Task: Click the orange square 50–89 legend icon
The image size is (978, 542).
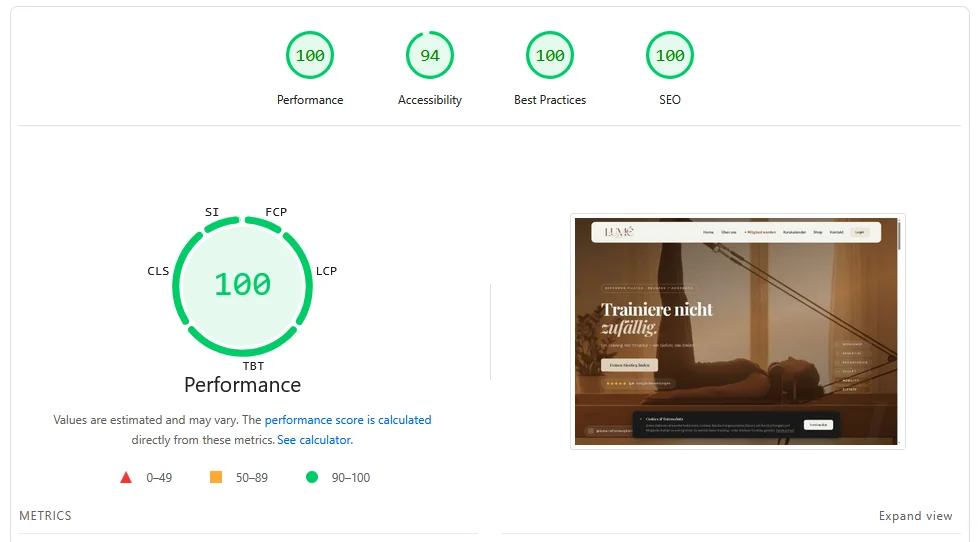Action: pyautogui.click(x=216, y=477)
